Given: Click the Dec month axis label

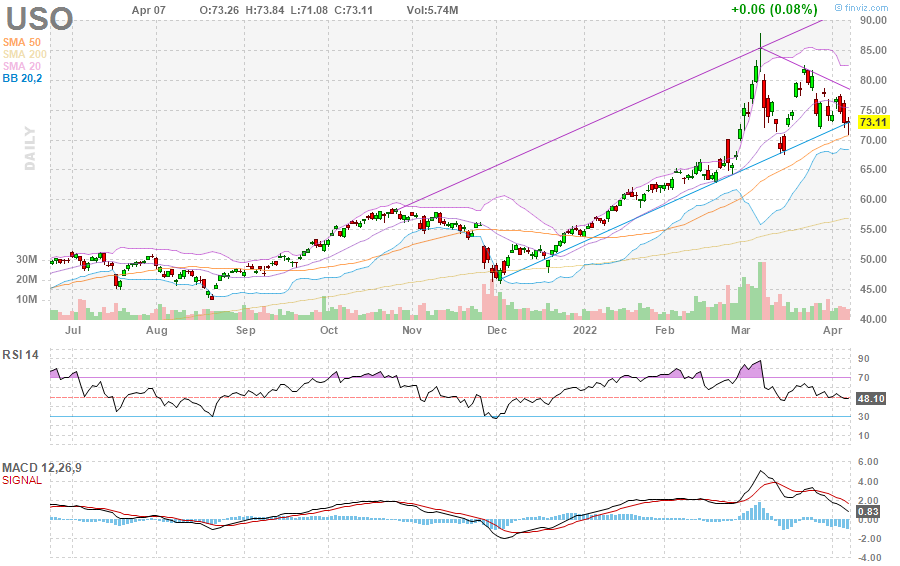Looking at the screenshot, I should pos(496,330).
